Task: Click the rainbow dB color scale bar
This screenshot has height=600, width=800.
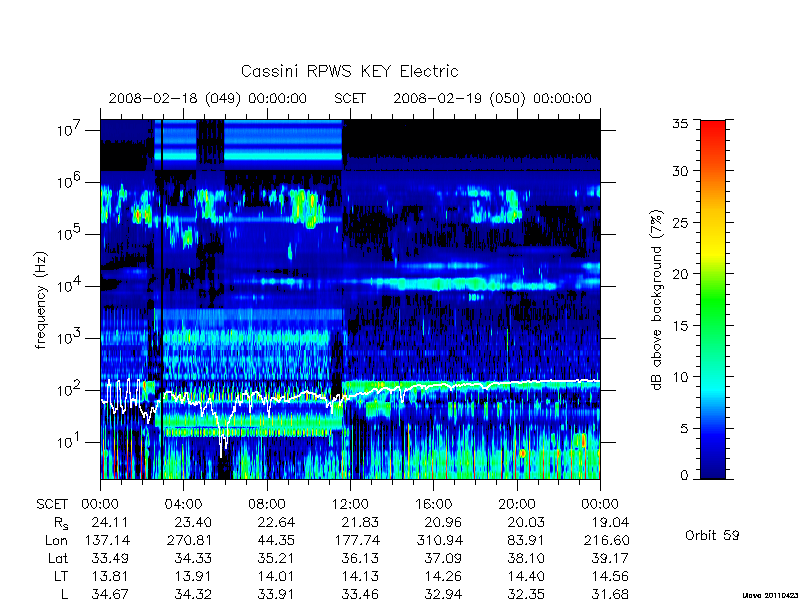Action: pyautogui.click(x=713, y=299)
